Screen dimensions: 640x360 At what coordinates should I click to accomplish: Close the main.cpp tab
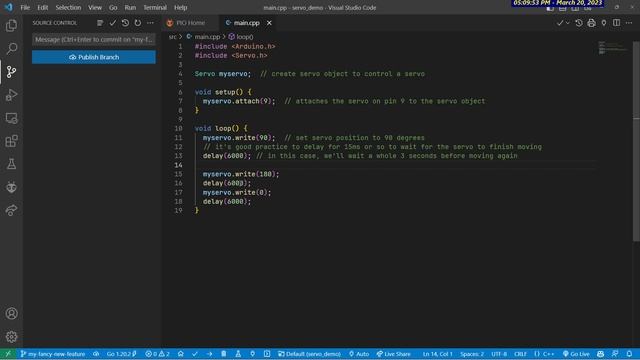pyautogui.click(x=269, y=23)
